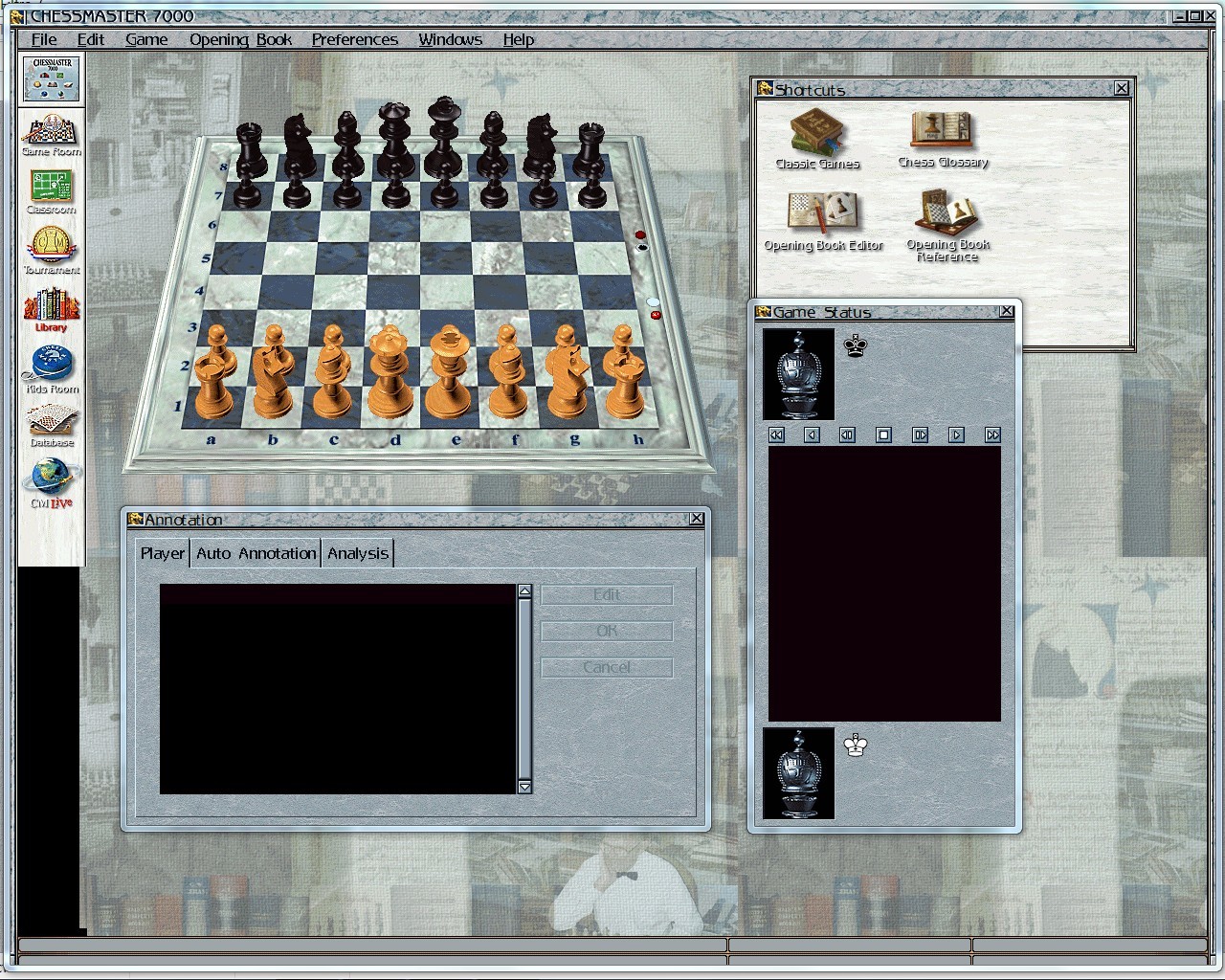This screenshot has width=1225, height=980.
Task: Switch to the Auto Annotation tab
Action: point(256,553)
